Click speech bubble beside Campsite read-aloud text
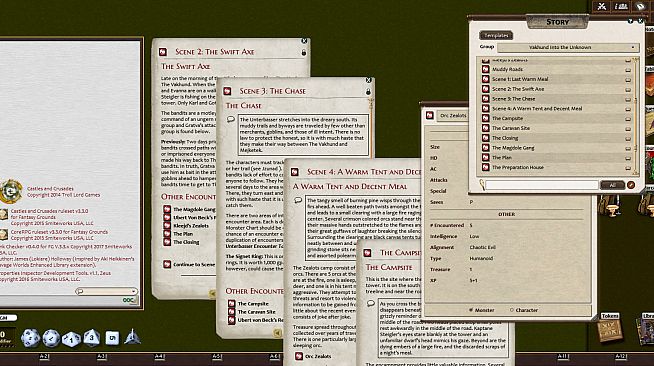This screenshot has height=366, width=654. point(371,303)
